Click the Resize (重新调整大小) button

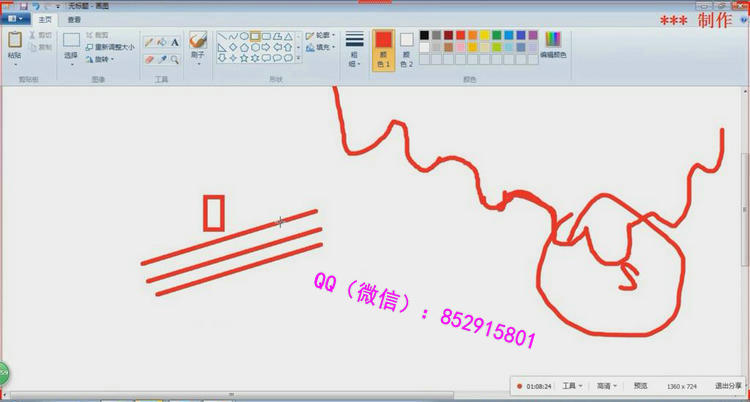pyautogui.click(x=110, y=47)
